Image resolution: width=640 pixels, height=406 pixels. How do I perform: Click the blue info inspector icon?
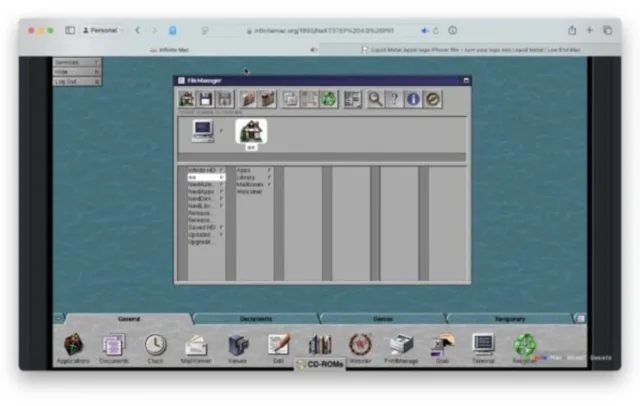413,99
